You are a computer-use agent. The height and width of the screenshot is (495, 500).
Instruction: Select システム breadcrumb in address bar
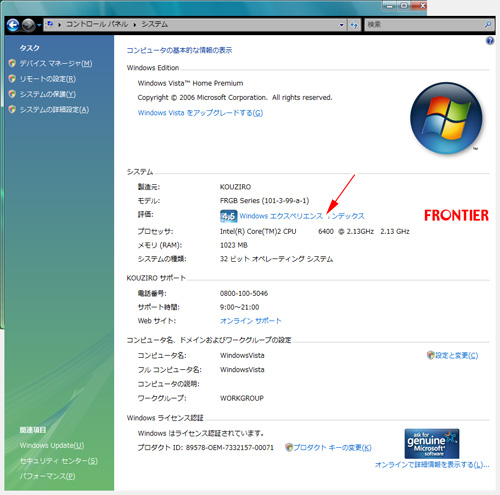pyautogui.click(x=155, y=24)
